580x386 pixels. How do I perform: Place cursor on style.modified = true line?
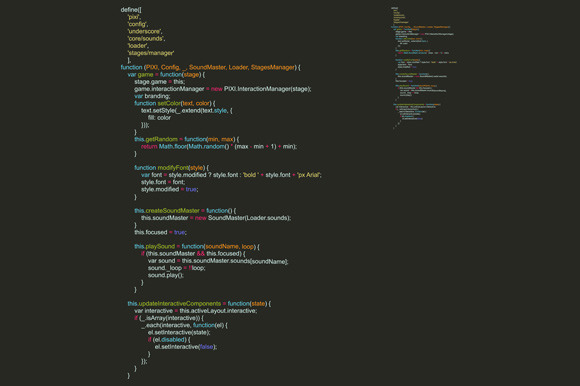pos(169,189)
